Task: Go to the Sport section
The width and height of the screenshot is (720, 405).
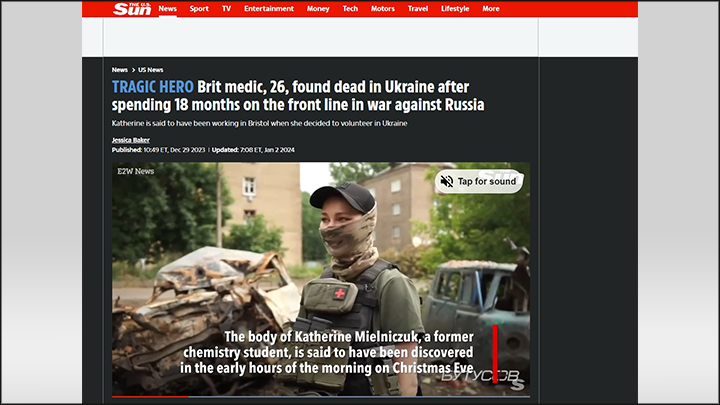Action: [199, 9]
